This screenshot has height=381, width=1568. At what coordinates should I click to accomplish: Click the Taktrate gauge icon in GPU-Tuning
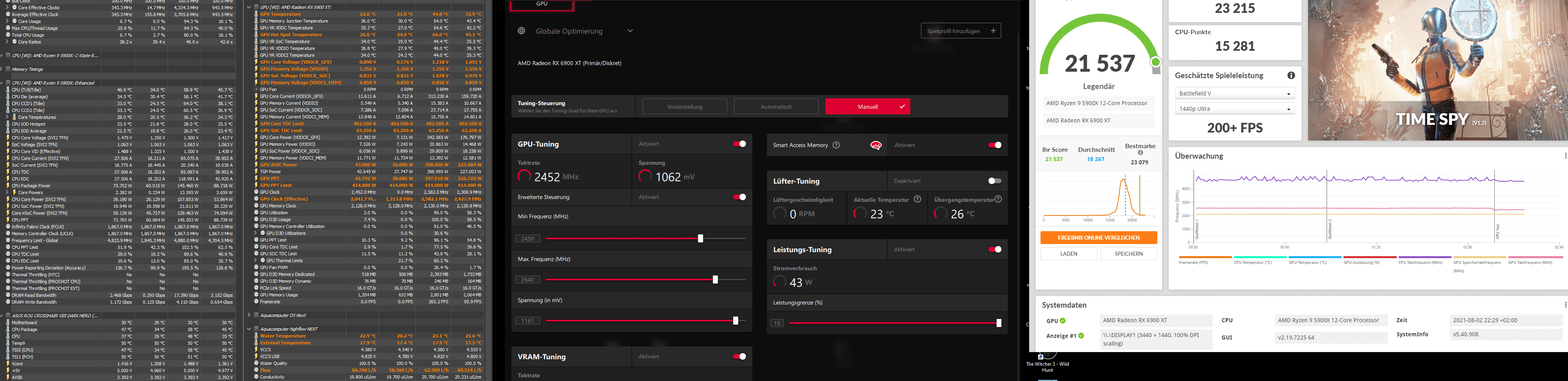(x=524, y=176)
